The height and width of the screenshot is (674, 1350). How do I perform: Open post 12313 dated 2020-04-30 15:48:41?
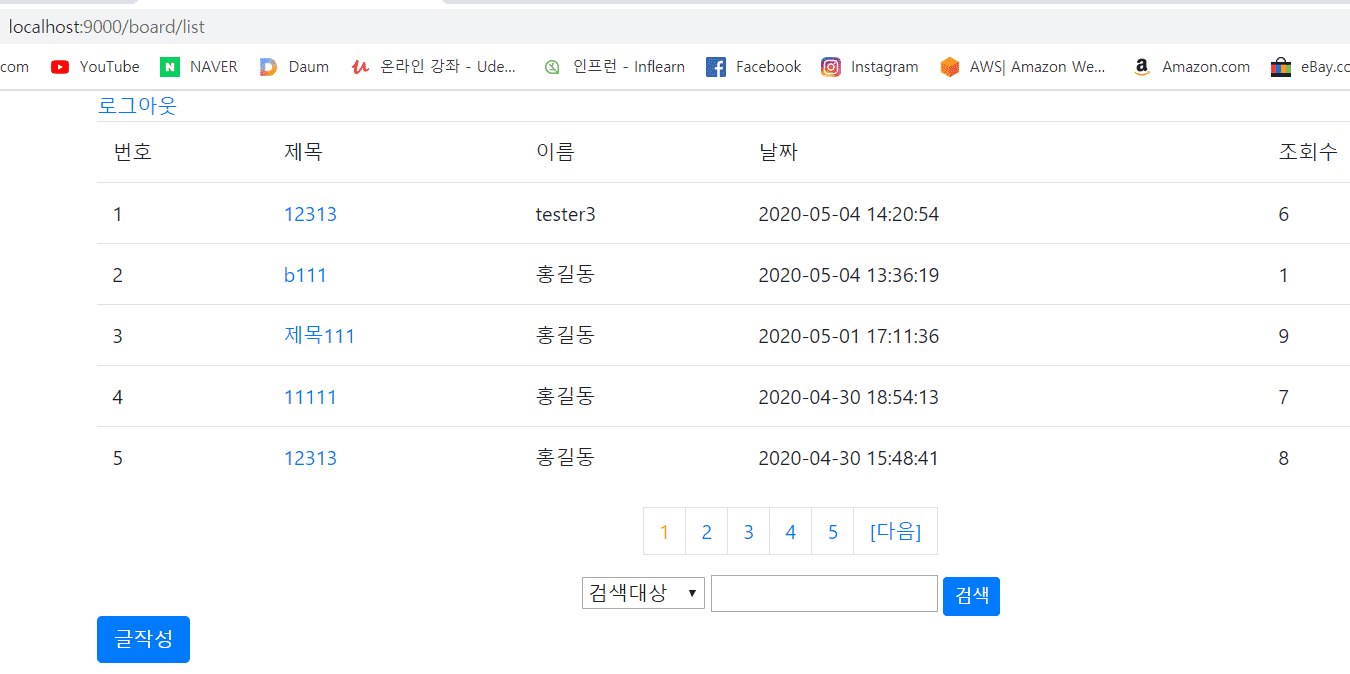pyautogui.click(x=310, y=458)
